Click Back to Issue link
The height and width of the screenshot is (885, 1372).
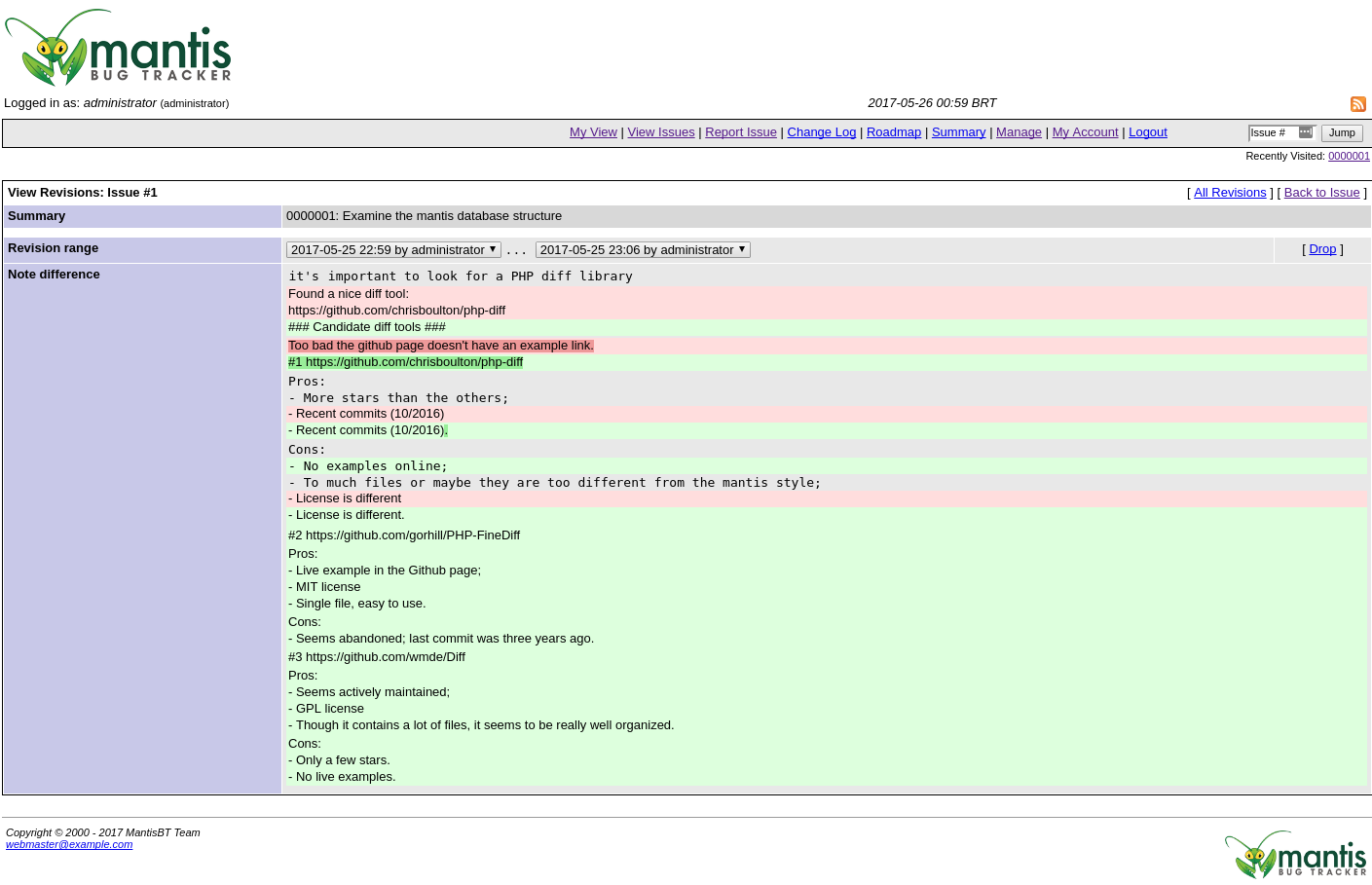tap(1321, 193)
